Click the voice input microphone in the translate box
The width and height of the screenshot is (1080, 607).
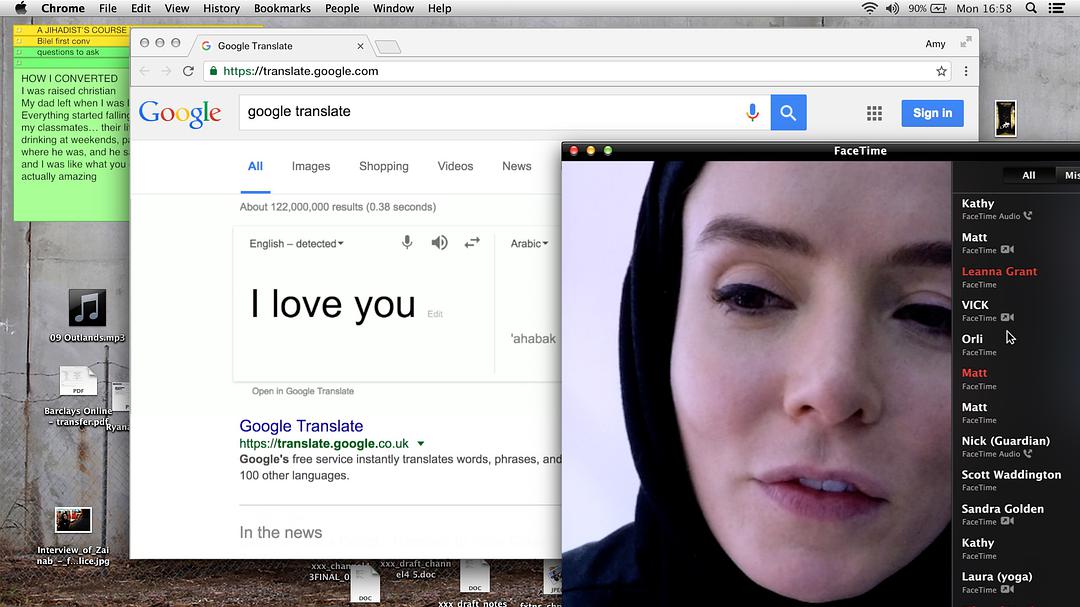(x=407, y=242)
